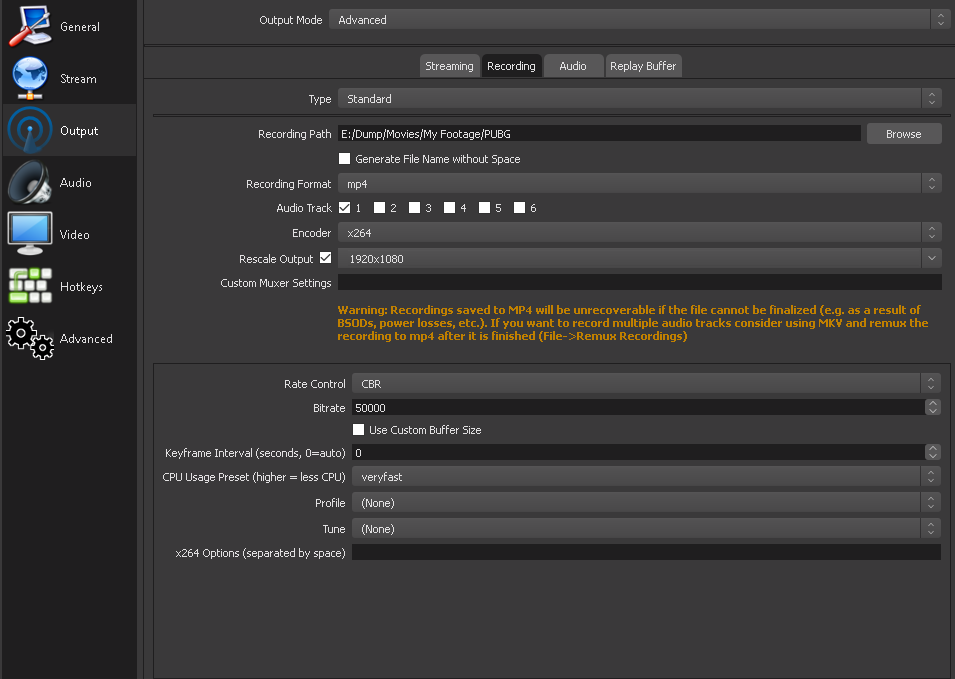Open Video settings via monitor icon
This screenshot has width=955, height=679.
click(30, 234)
